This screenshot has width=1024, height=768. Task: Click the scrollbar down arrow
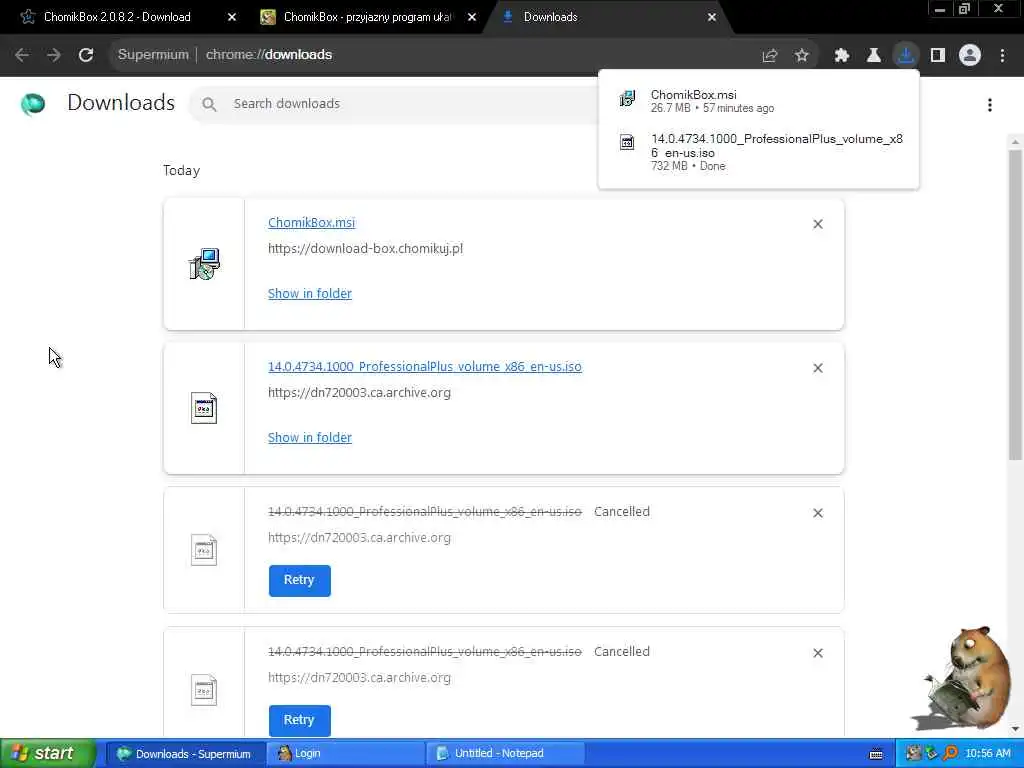pyautogui.click(x=1015, y=729)
